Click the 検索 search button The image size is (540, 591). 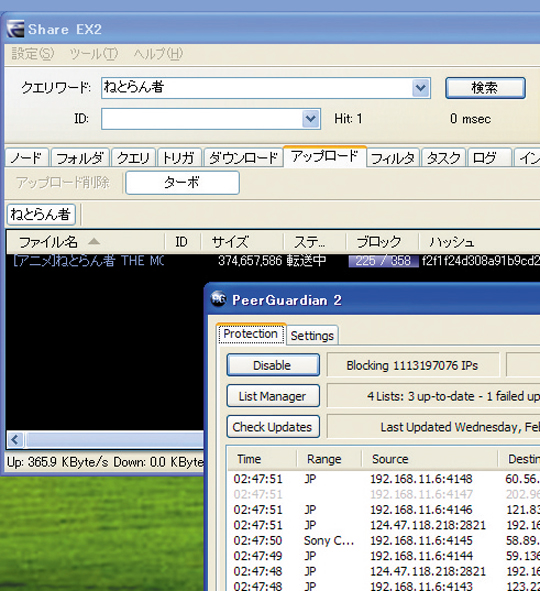(485, 88)
